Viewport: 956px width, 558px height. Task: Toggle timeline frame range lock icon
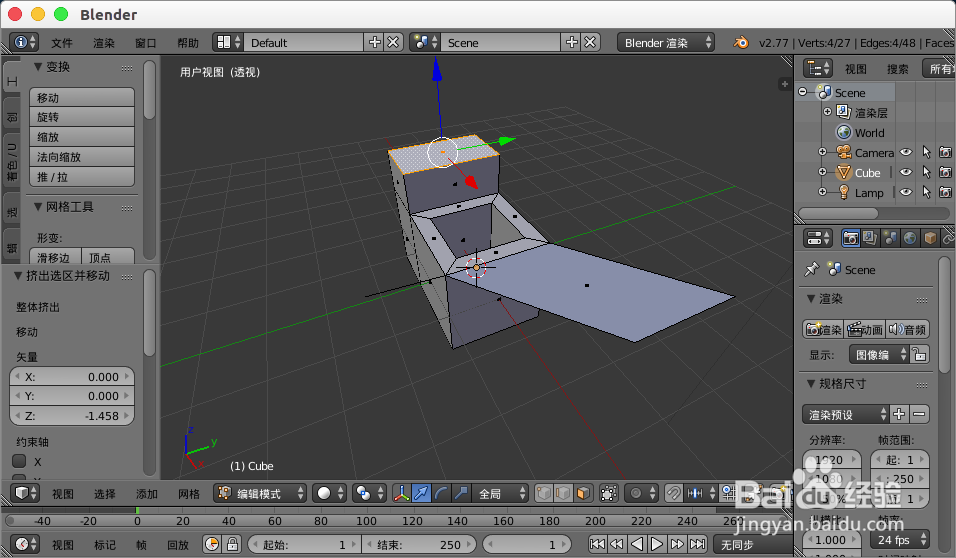point(232,544)
